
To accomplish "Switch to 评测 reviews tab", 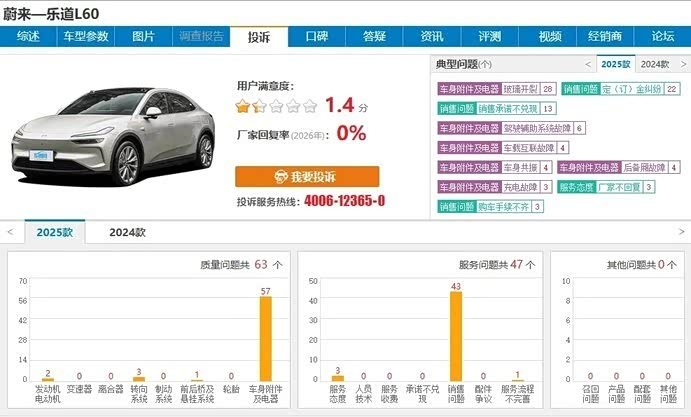I will 490,36.
